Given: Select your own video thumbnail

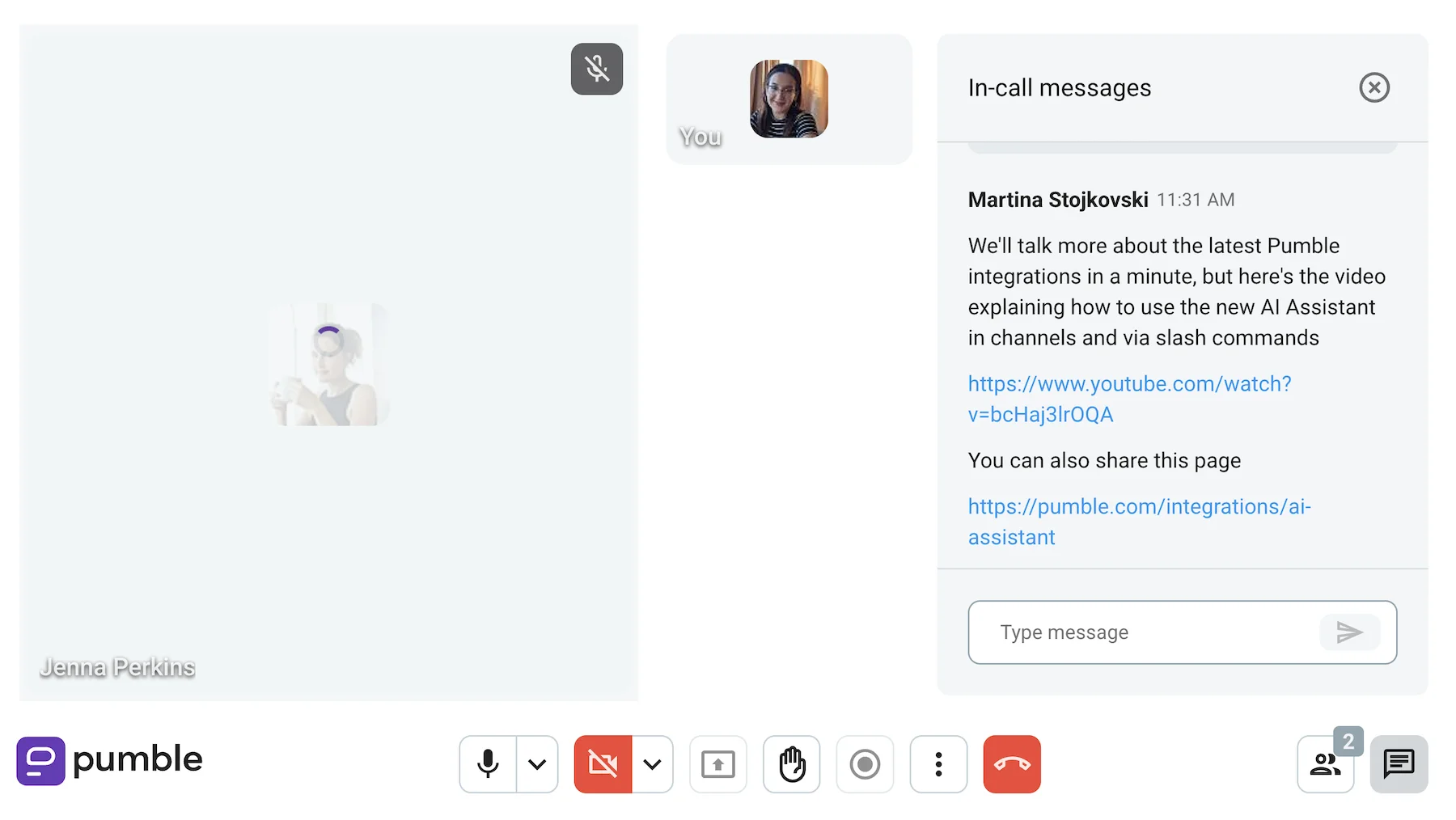Looking at the screenshot, I should pos(789,99).
